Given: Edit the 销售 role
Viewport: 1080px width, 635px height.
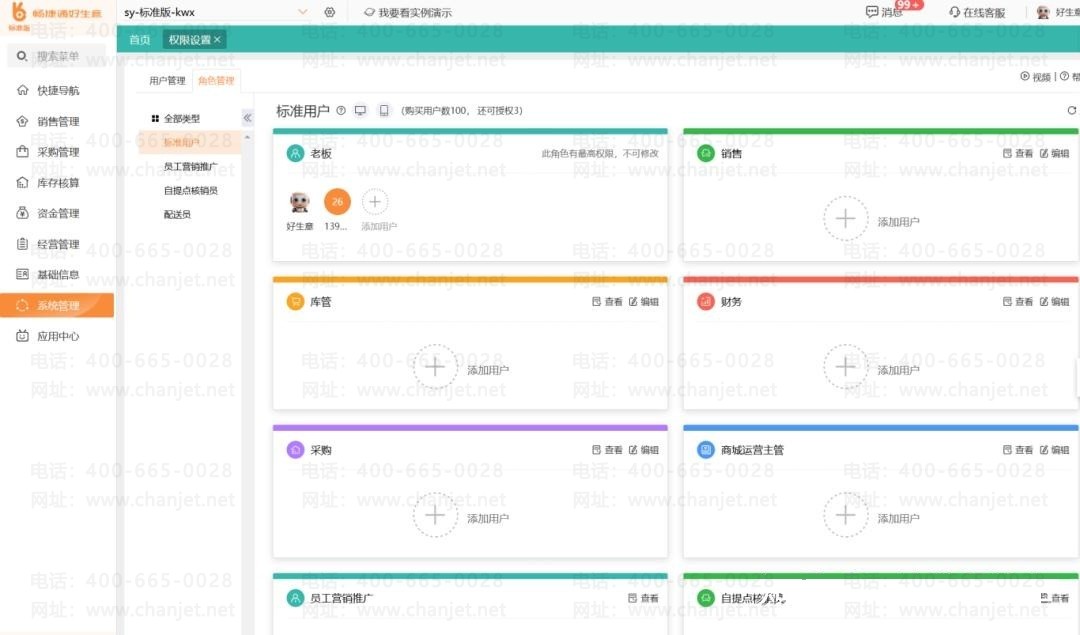Looking at the screenshot, I should click(x=1055, y=154).
